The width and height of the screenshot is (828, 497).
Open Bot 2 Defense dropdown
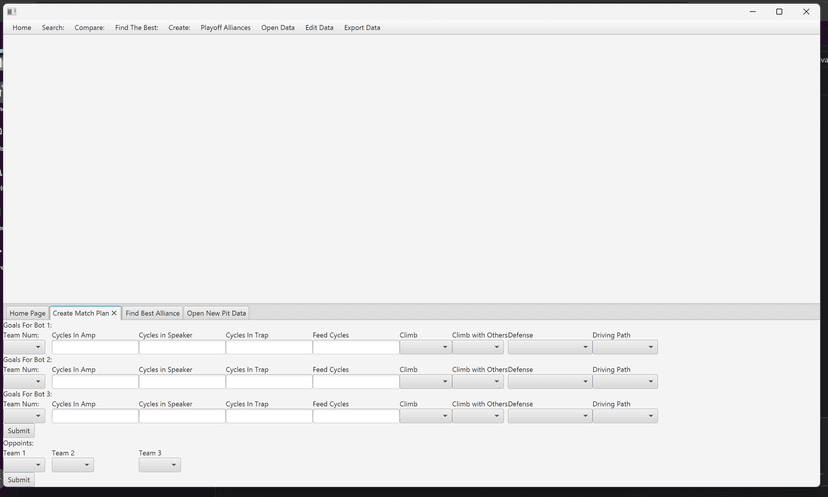coord(550,381)
